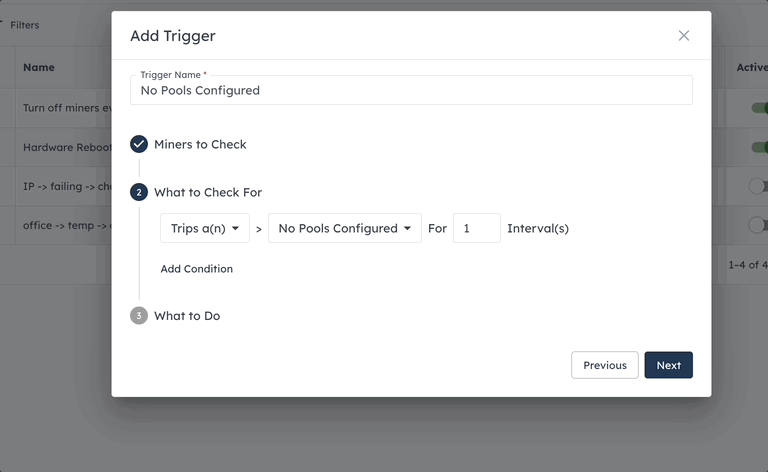Viewport: 768px width, 472px height.
Task: Expand the No Pools Configured dropdown
Action: 345,228
